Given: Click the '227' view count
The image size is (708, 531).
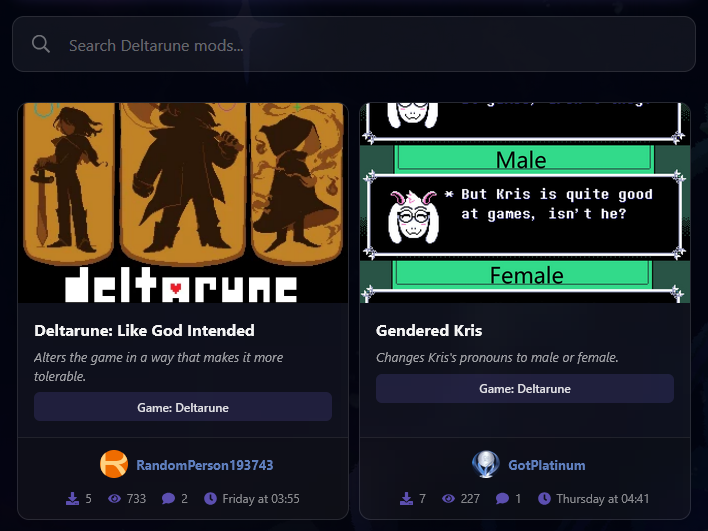Looking at the screenshot, I should tap(470, 498).
